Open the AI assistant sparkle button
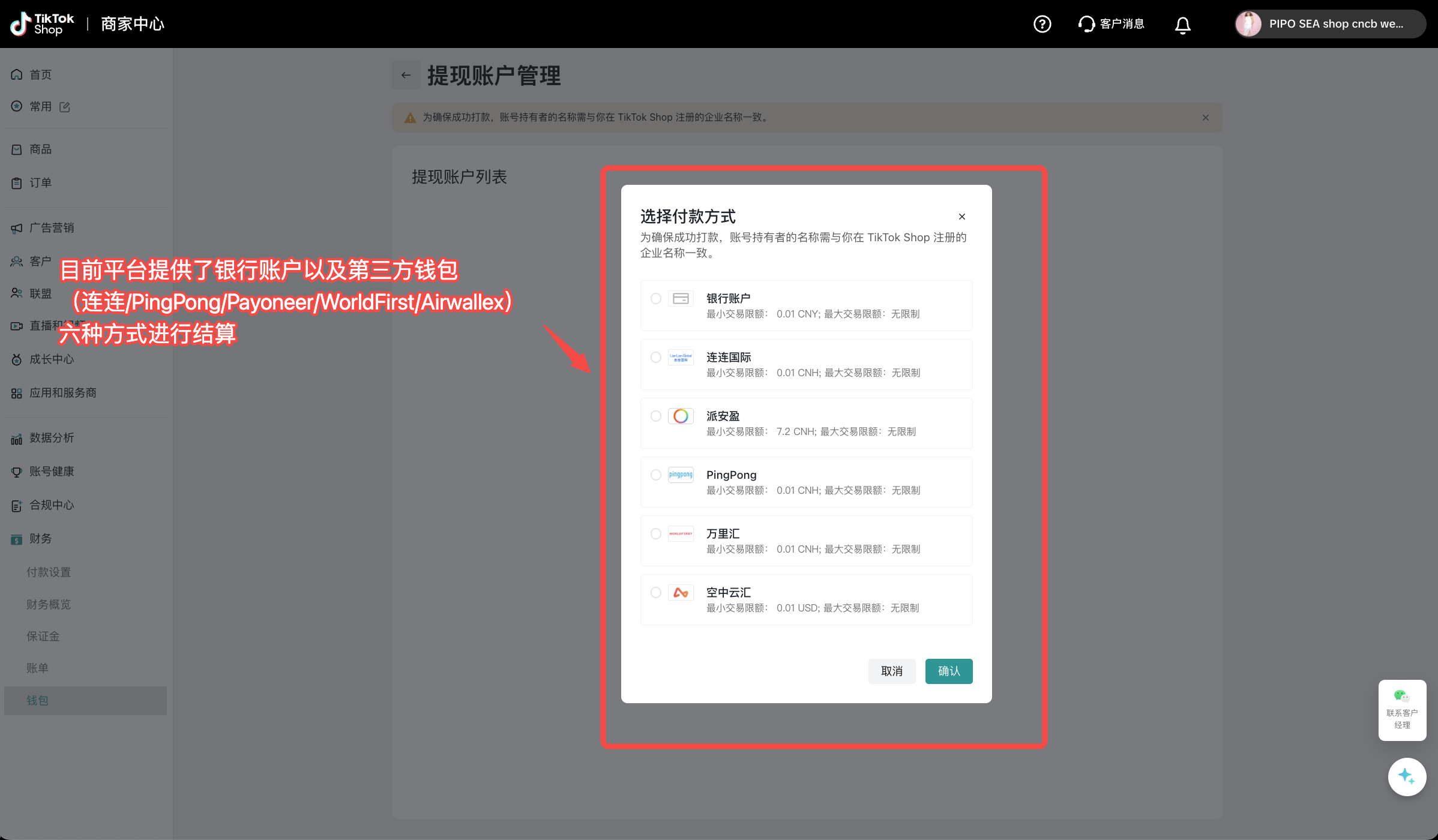1438x840 pixels. (1406, 776)
